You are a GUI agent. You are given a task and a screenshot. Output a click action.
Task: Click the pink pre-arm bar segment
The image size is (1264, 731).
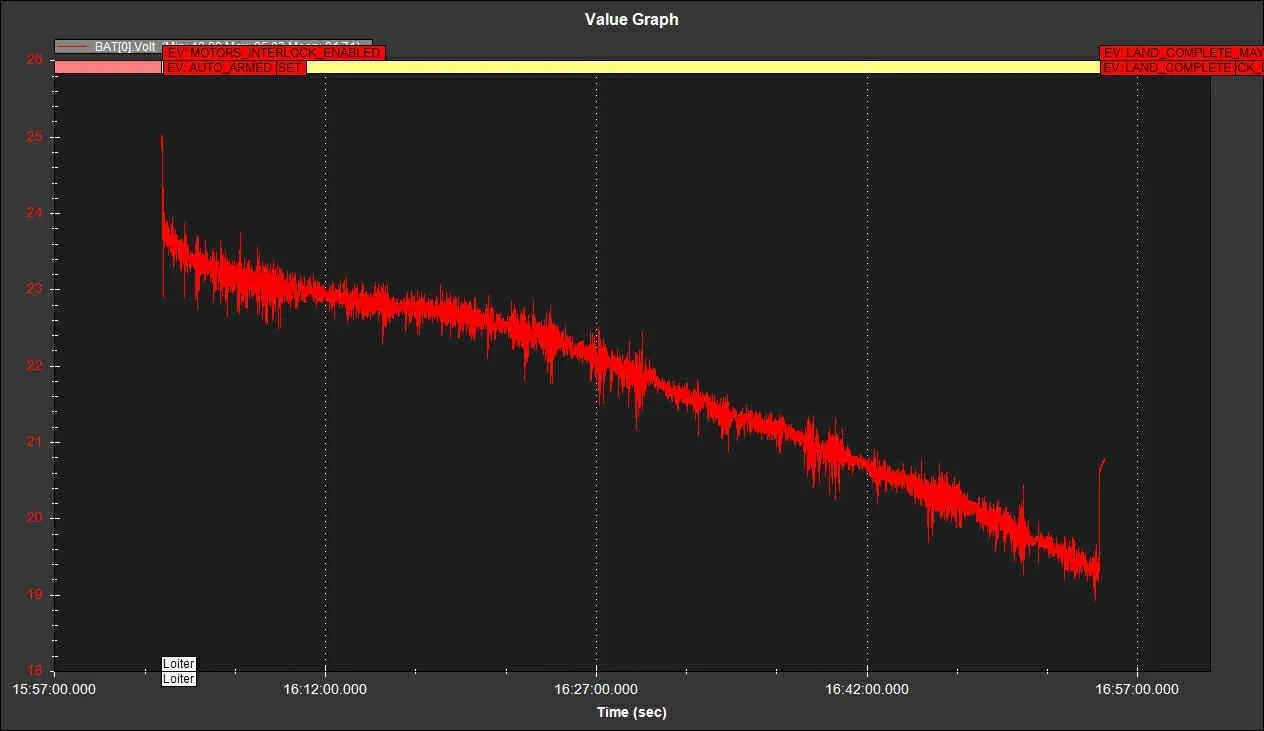pyautogui.click(x=108, y=67)
